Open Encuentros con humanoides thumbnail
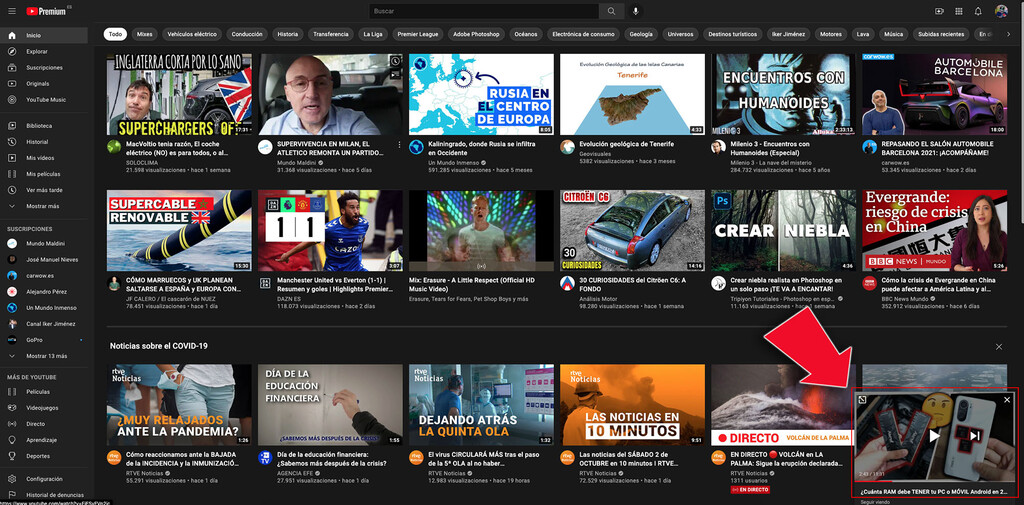 783,94
